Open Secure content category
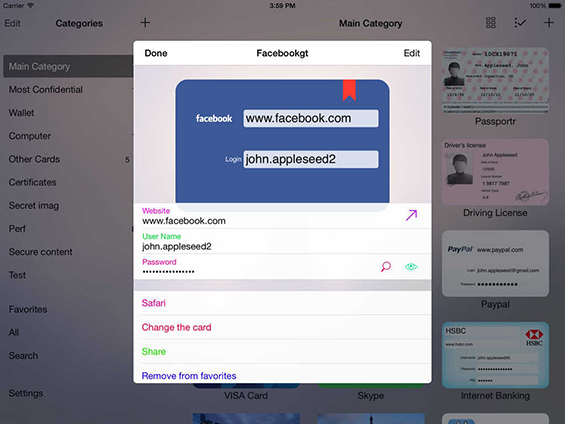Image resolution: width=565 pixels, height=424 pixels. click(40, 252)
